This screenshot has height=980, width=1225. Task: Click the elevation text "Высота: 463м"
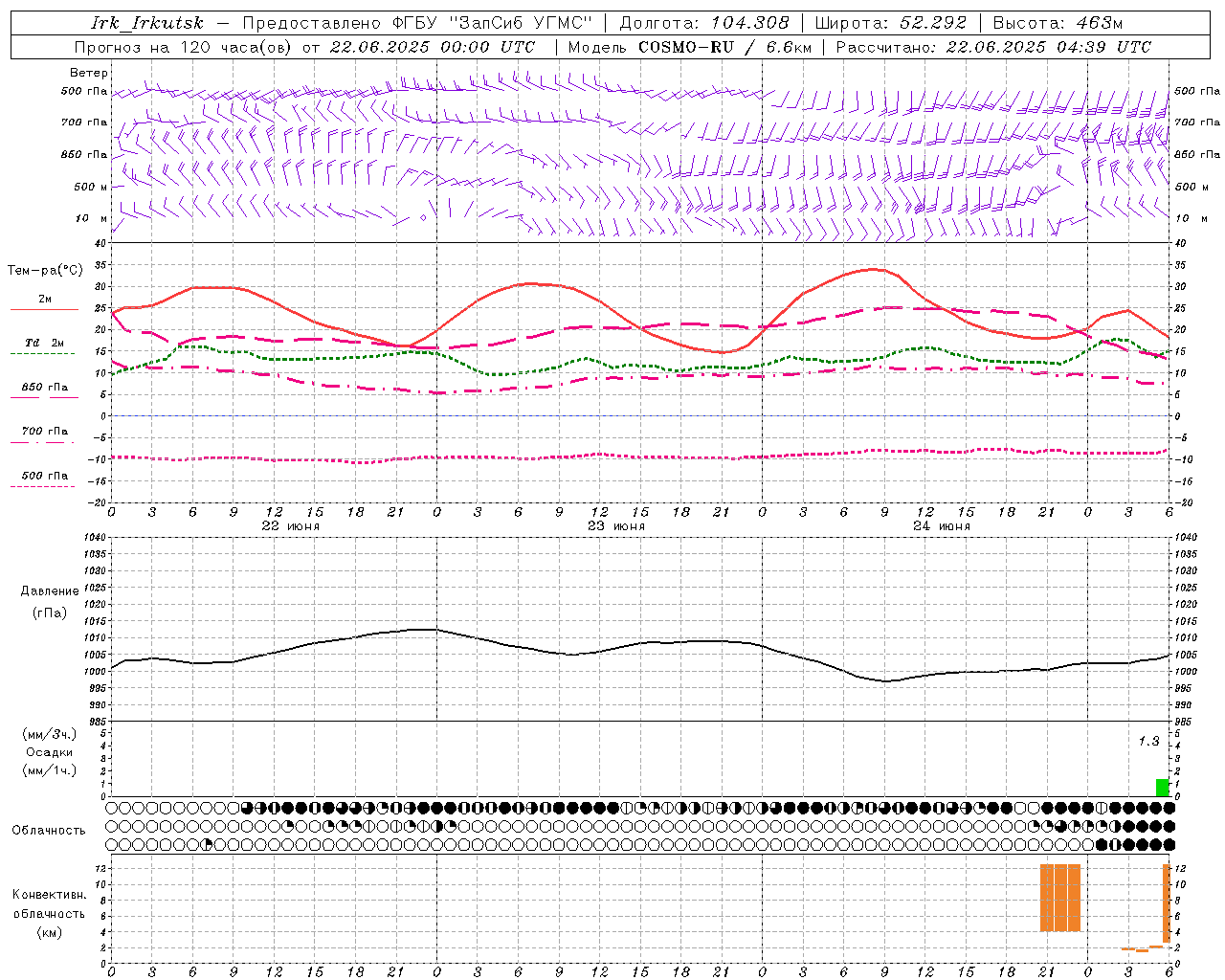click(1058, 23)
